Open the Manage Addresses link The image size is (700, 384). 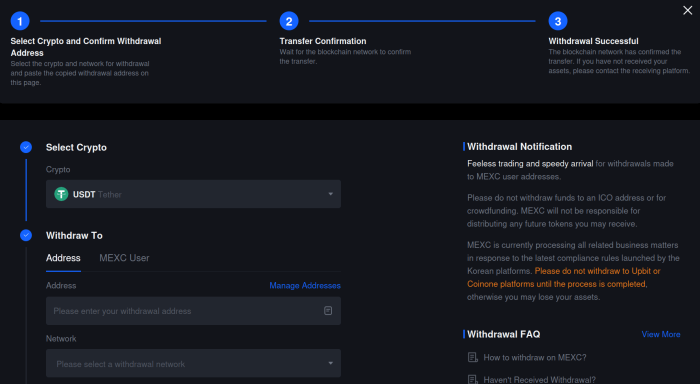pos(305,286)
